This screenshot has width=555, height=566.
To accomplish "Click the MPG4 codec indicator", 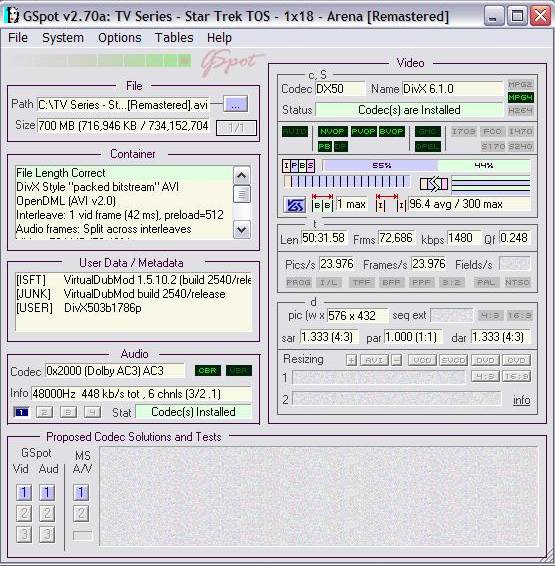I will pos(520,97).
